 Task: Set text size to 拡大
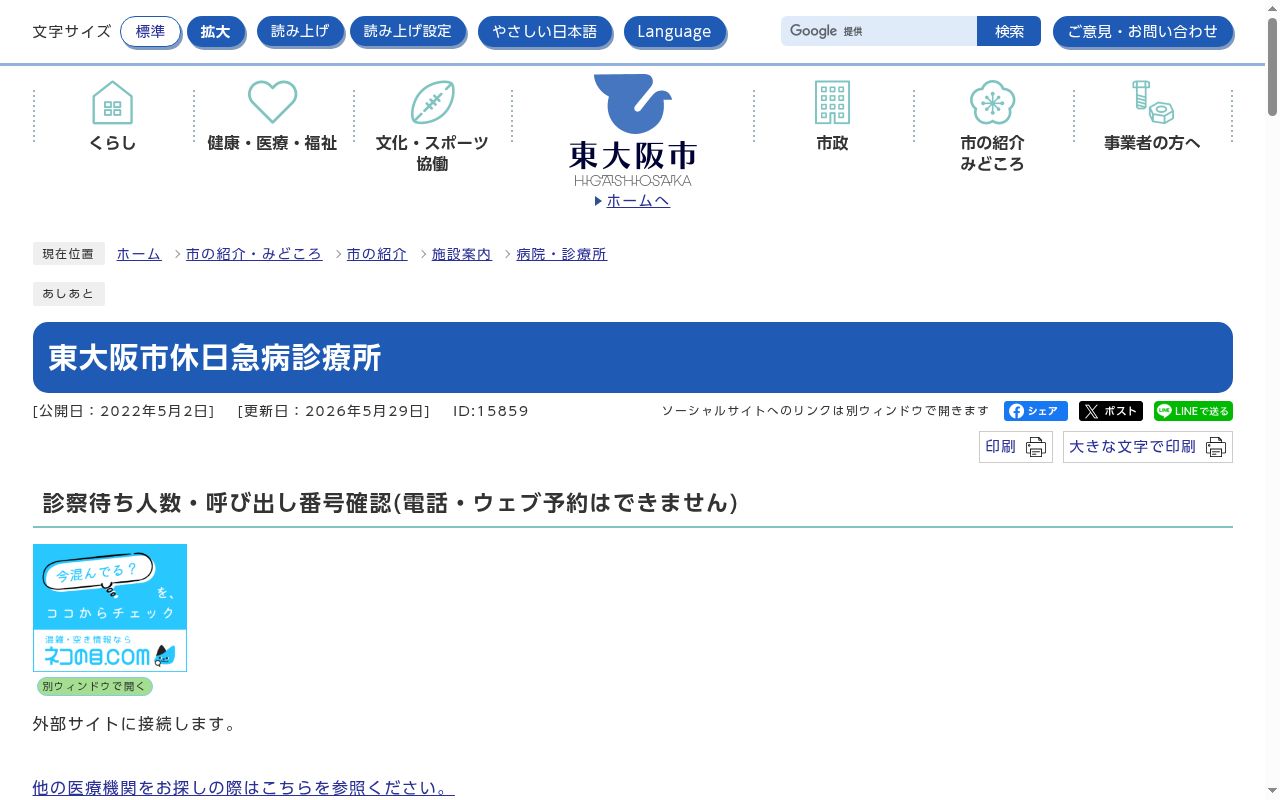click(215, 31)
